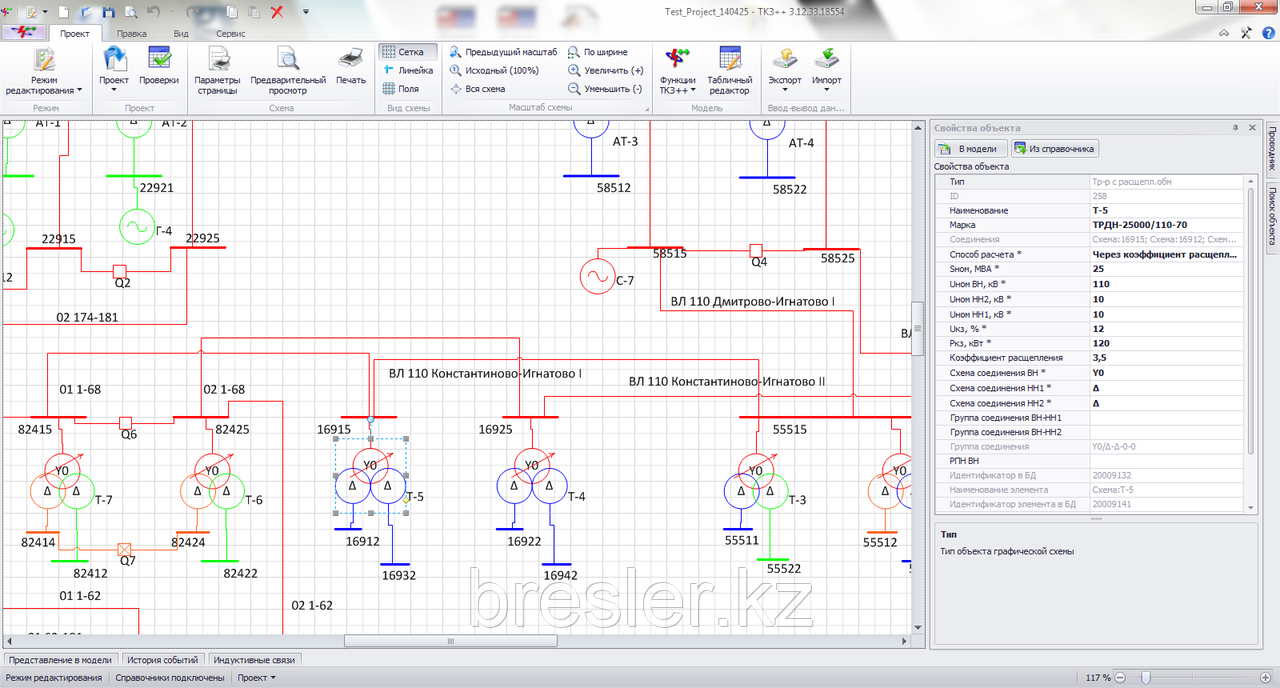This screenshot has width=1280, height=688.
Task: Toggle the Линейка ruler display
Action: point(406,70)
